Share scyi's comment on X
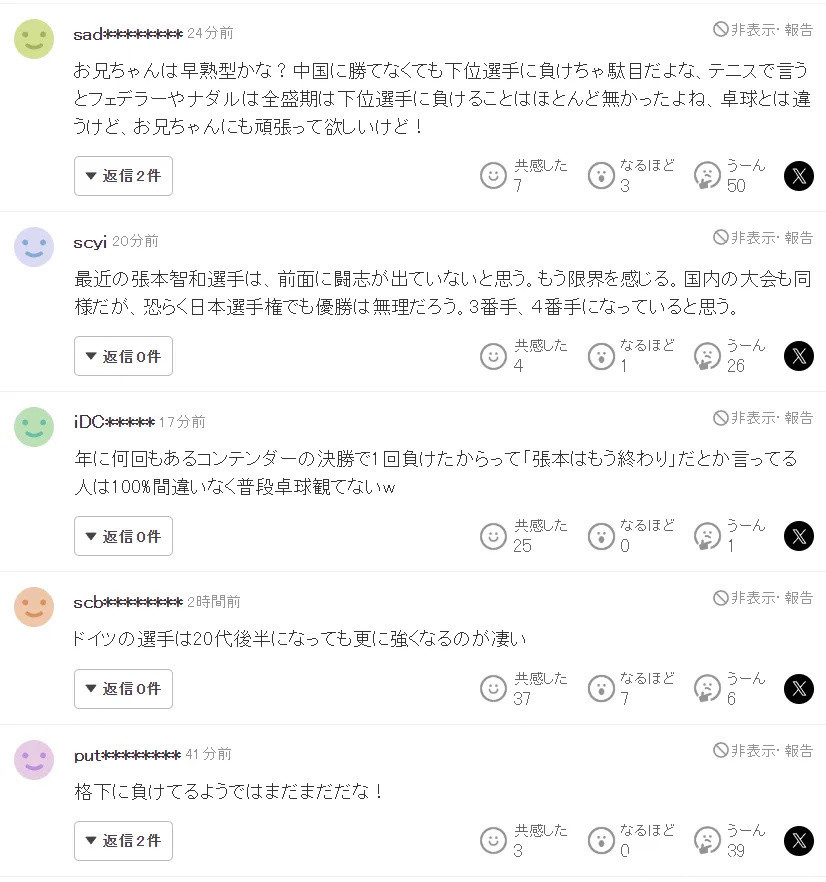This screenshot has width=826, height=882. pyautogui.click(x=799, y=356)
